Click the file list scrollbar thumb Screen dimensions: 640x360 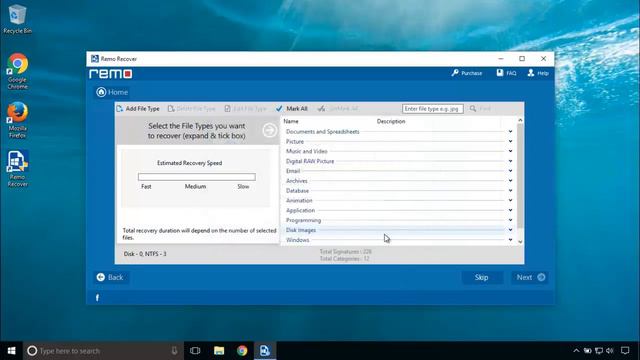click(x=520, y=176)
